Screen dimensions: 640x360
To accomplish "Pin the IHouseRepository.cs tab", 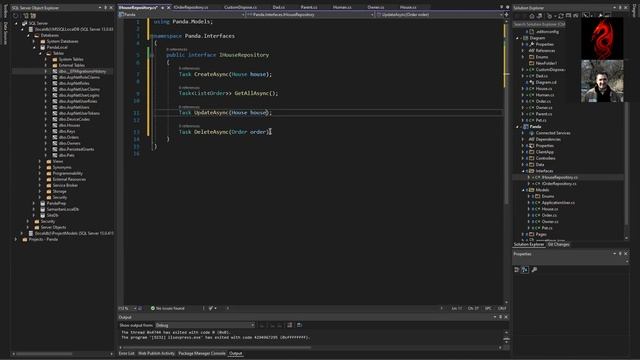I will click(x=162, y=7).
